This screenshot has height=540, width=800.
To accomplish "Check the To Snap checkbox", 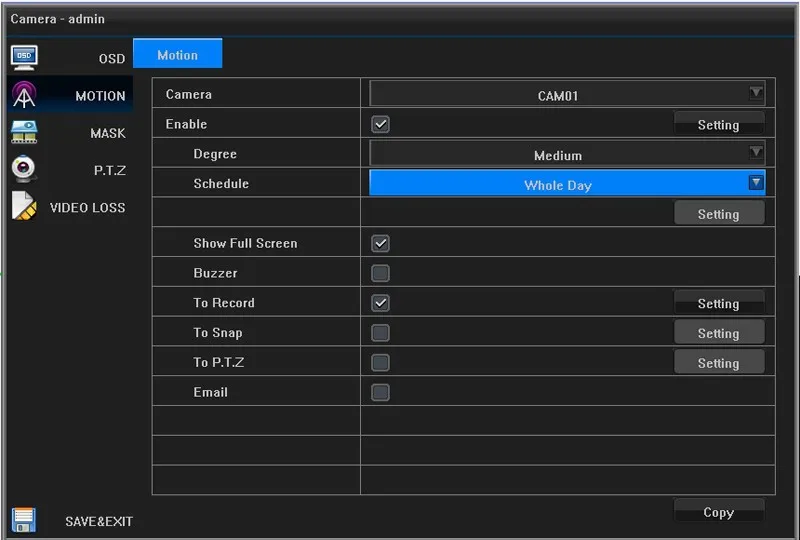I will tap(380, 333).
